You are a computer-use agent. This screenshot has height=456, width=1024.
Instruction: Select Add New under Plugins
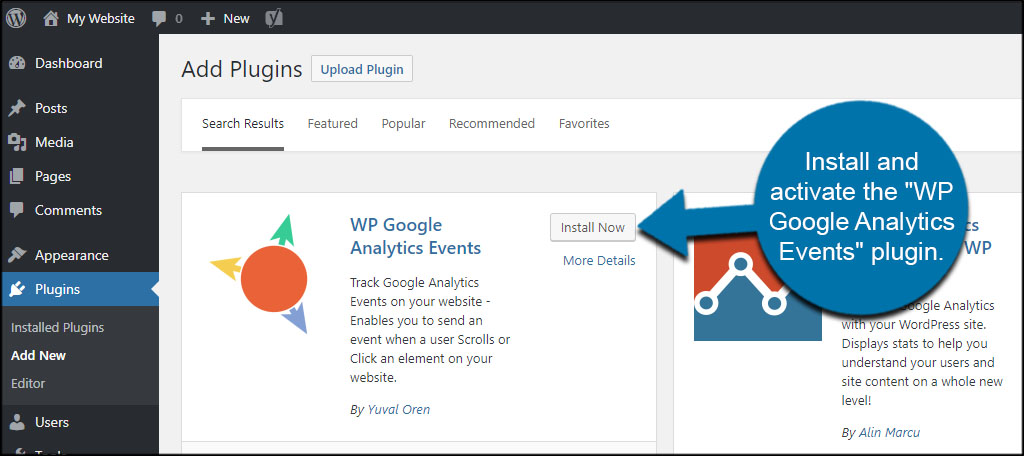tap(39, 356)
